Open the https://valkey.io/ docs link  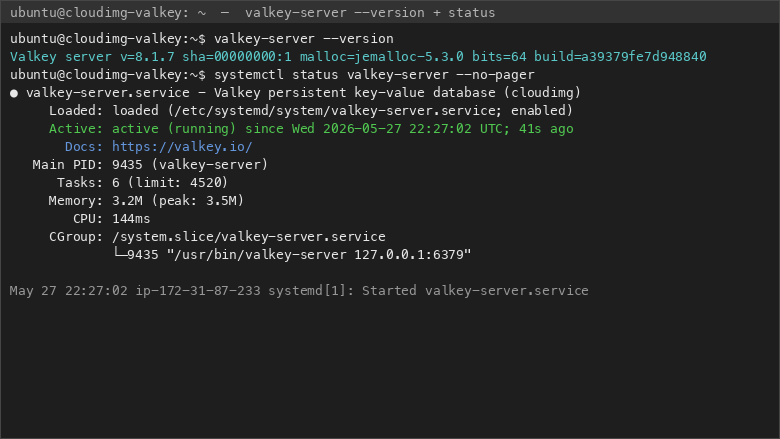pos(182,147)
